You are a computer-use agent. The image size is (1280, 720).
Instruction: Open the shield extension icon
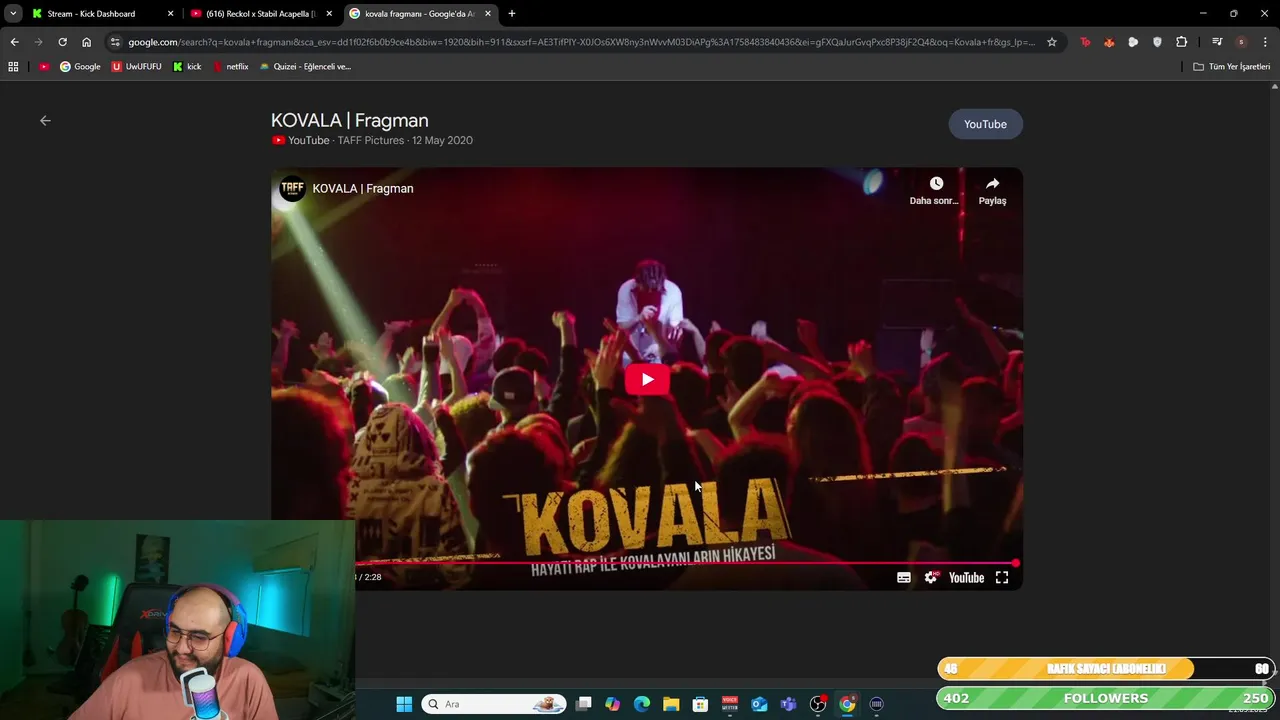point(1157,42)
